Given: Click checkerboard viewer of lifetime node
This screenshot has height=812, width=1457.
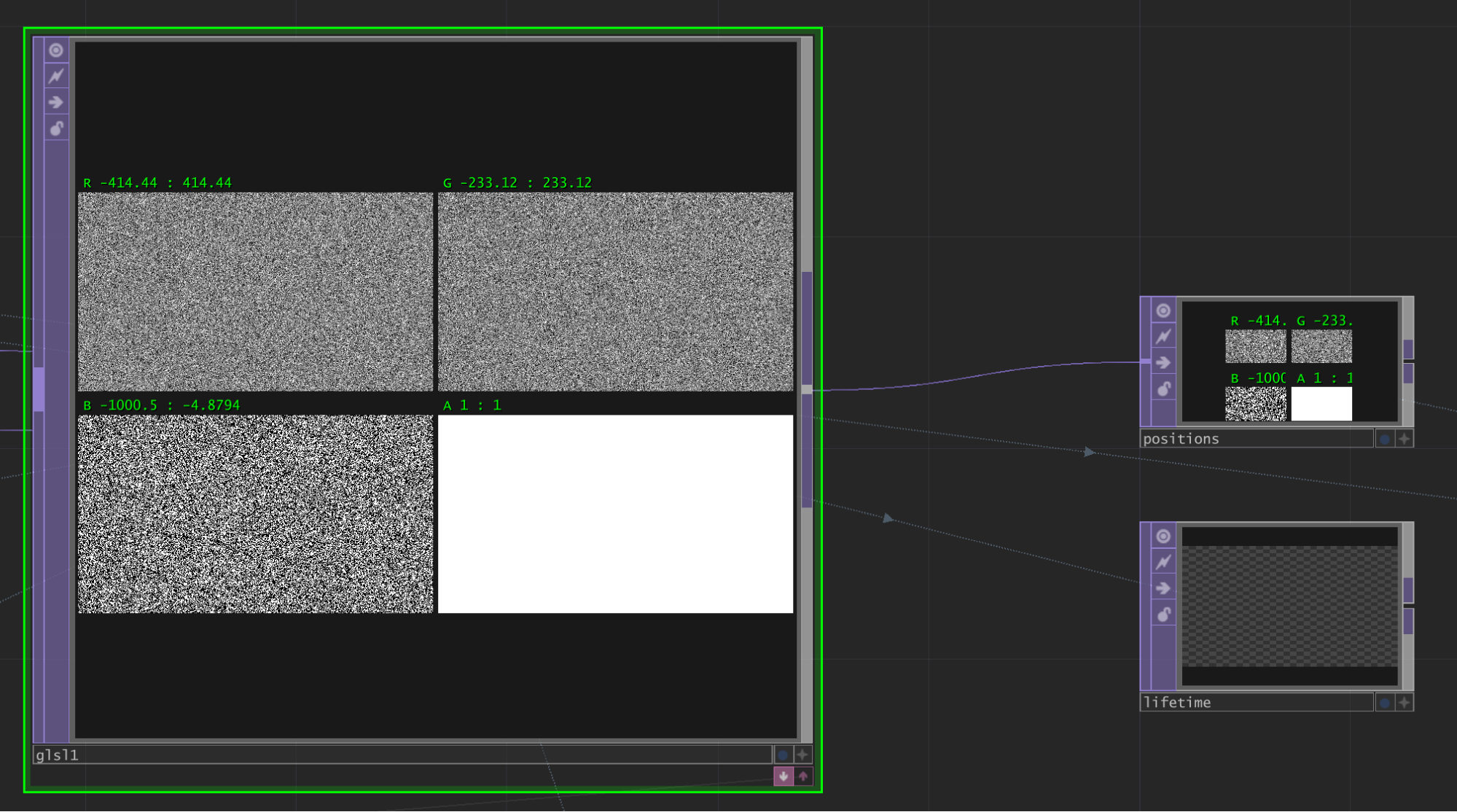Looking at the screenshot, I should tap(1289, 606).
